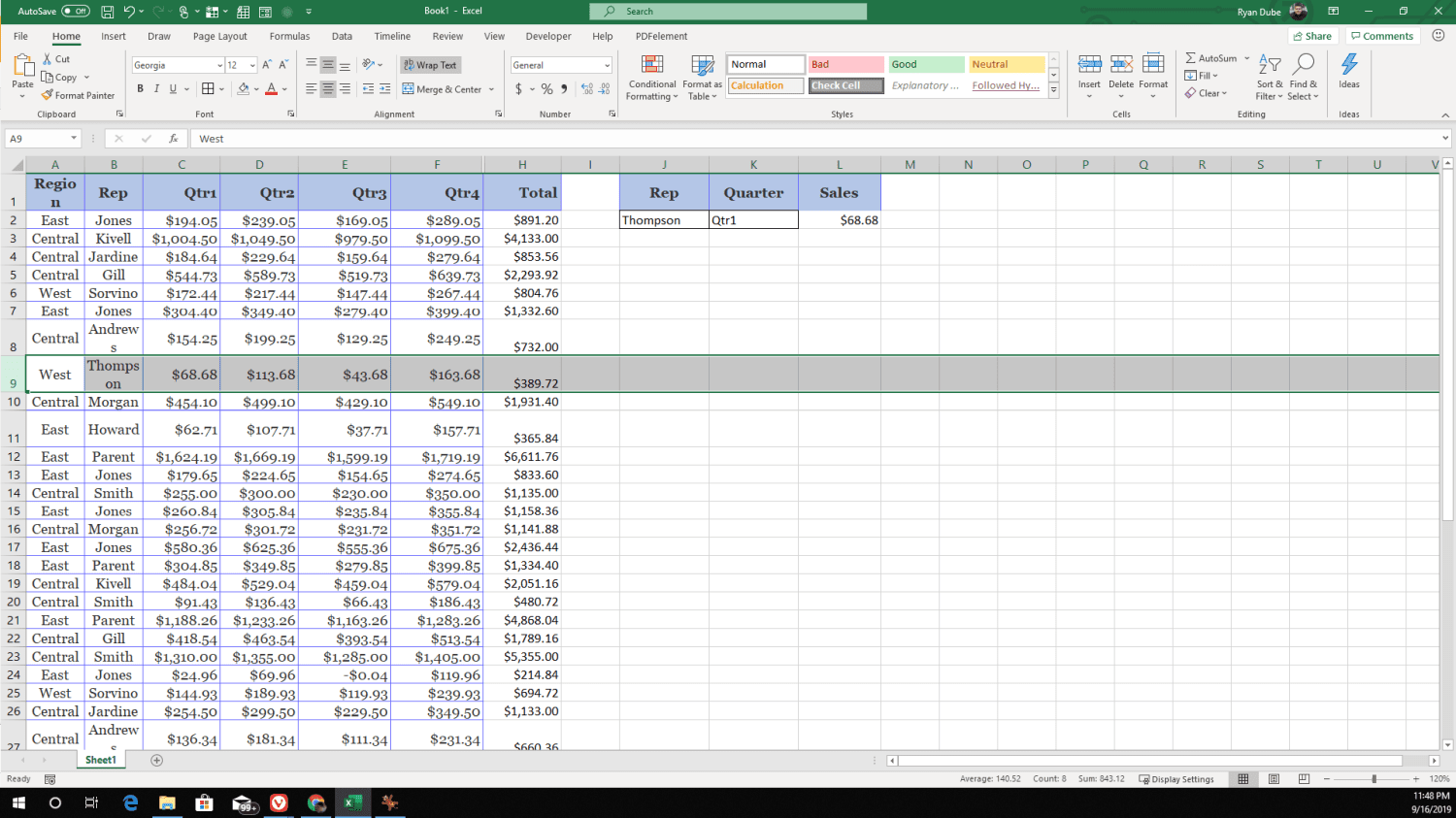Screen dimensions: 1456x818
Task: Click the Search box in title bar
Action: click(x=728, y=12)
